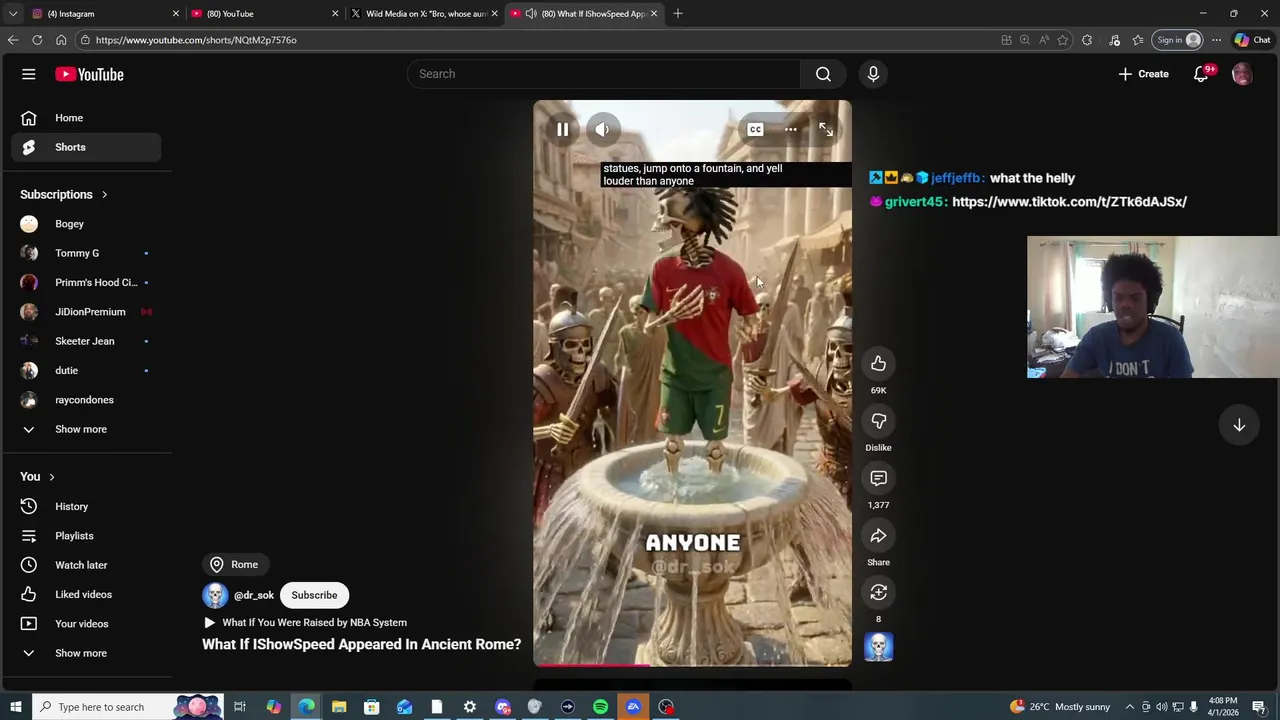
Task: Open Primm's Hood Ci... subscription
Action: pyautogui.click(x=86, y=282)
